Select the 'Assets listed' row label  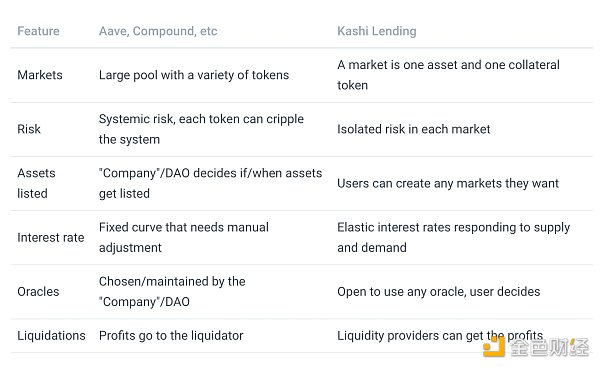tap(36, 183)
